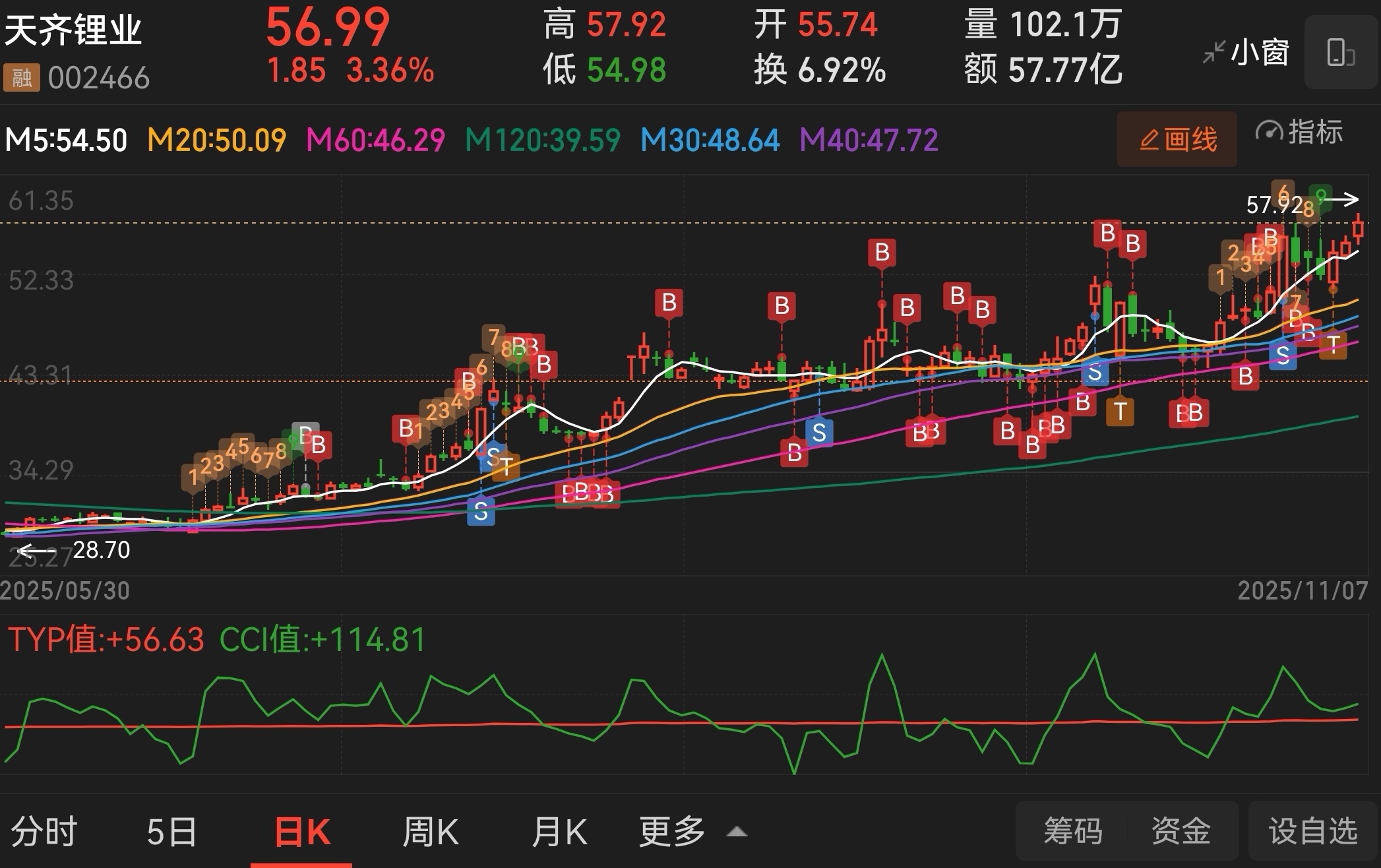The width and height of the screenshot is (1381, 868).
Task: Switch to 月K monthly chart
Action: click(x=559, y=831)
